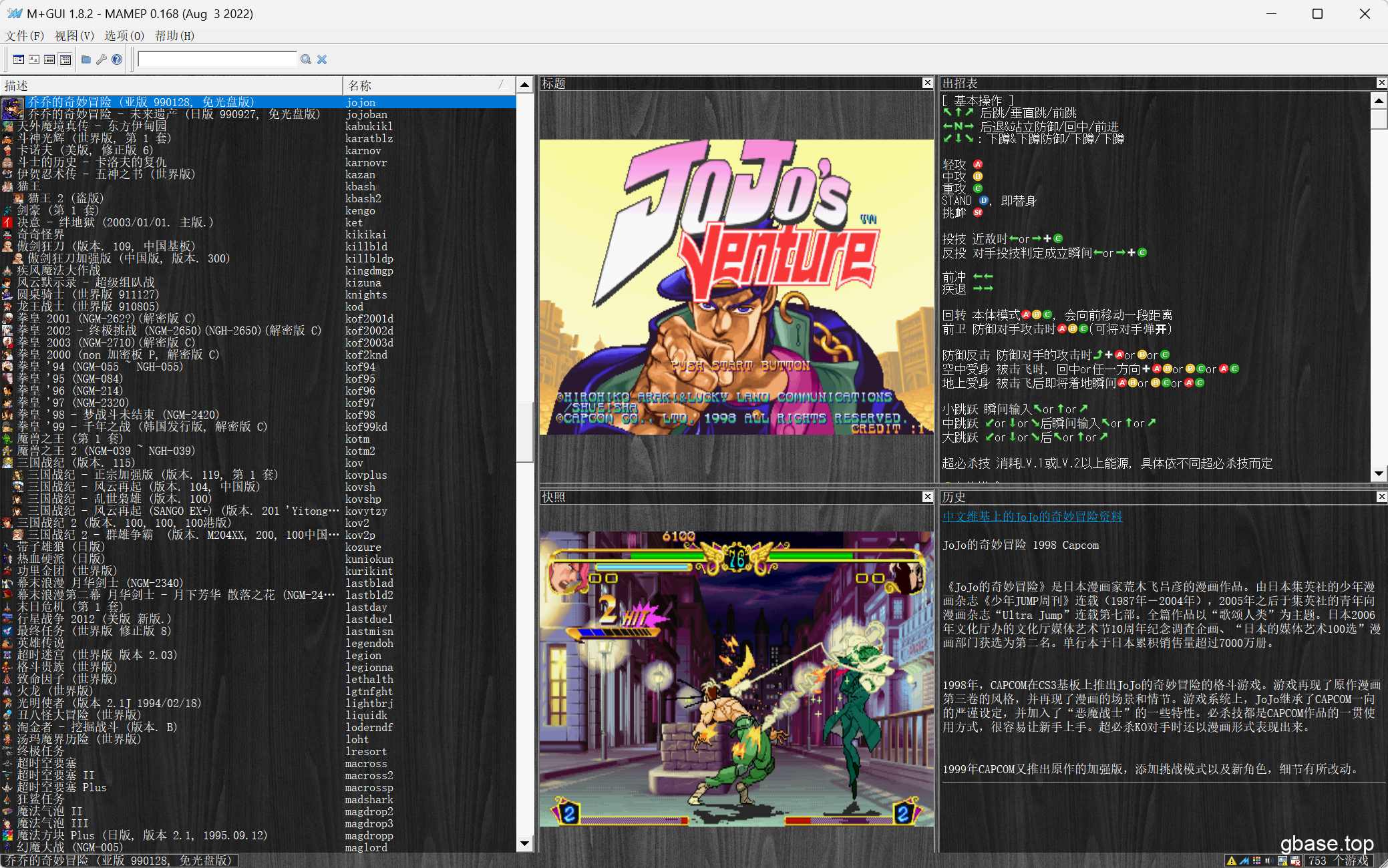
Task: Click the floppy disk save-state status icon
Action: [1295, 861]
